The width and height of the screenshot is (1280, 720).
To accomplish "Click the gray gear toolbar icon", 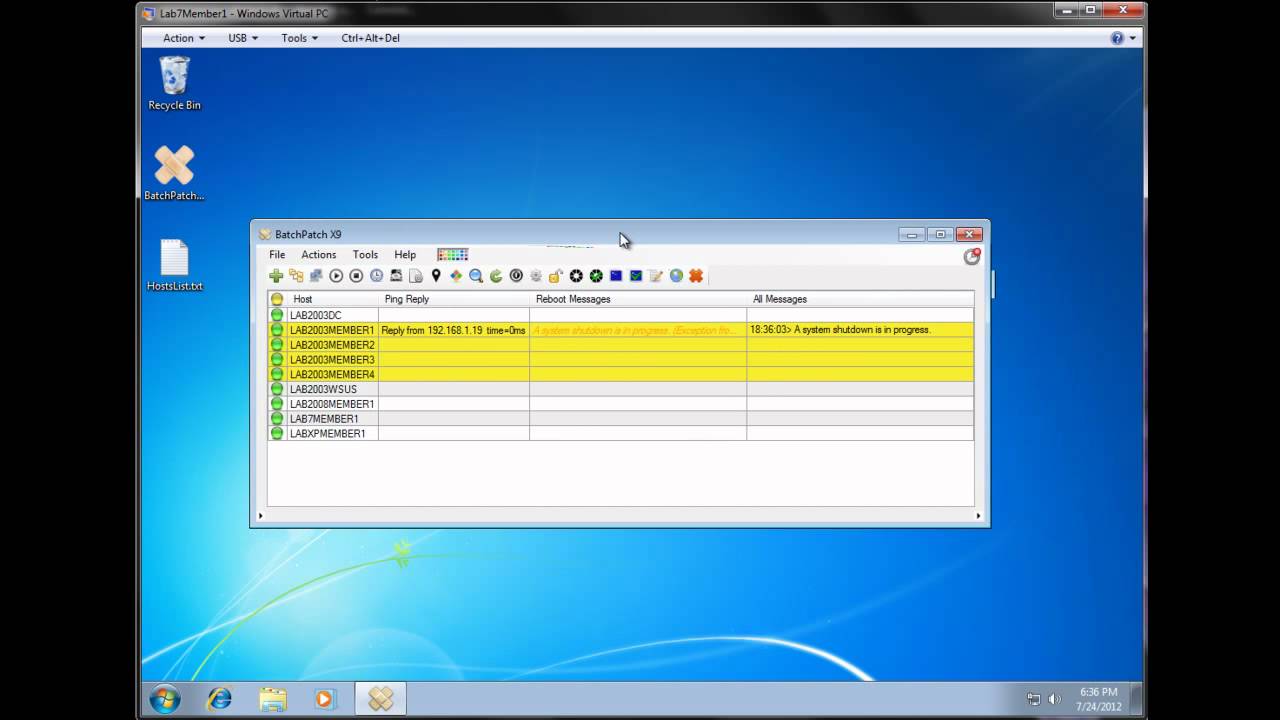I will [536, 276].
